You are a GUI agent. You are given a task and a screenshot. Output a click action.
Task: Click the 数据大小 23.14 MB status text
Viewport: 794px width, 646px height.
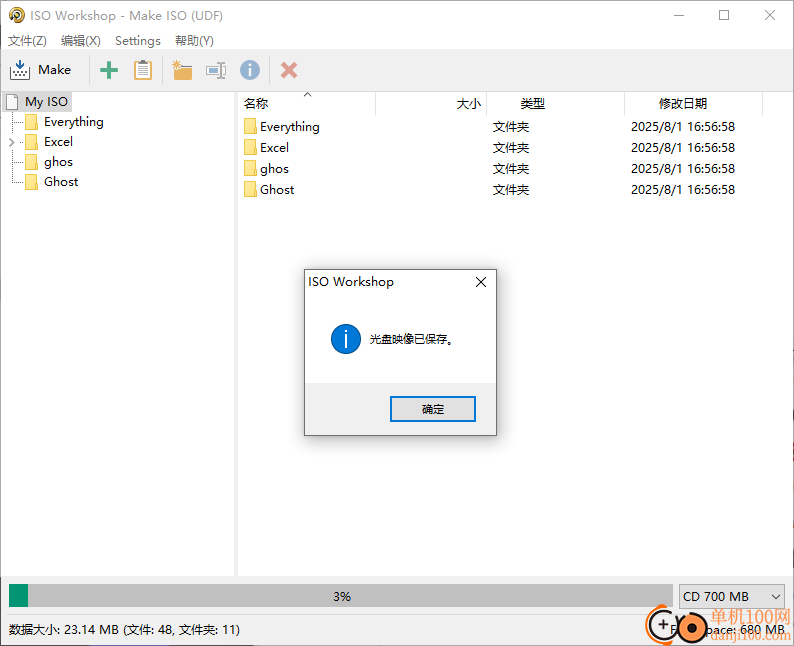(x=124, y=630)
